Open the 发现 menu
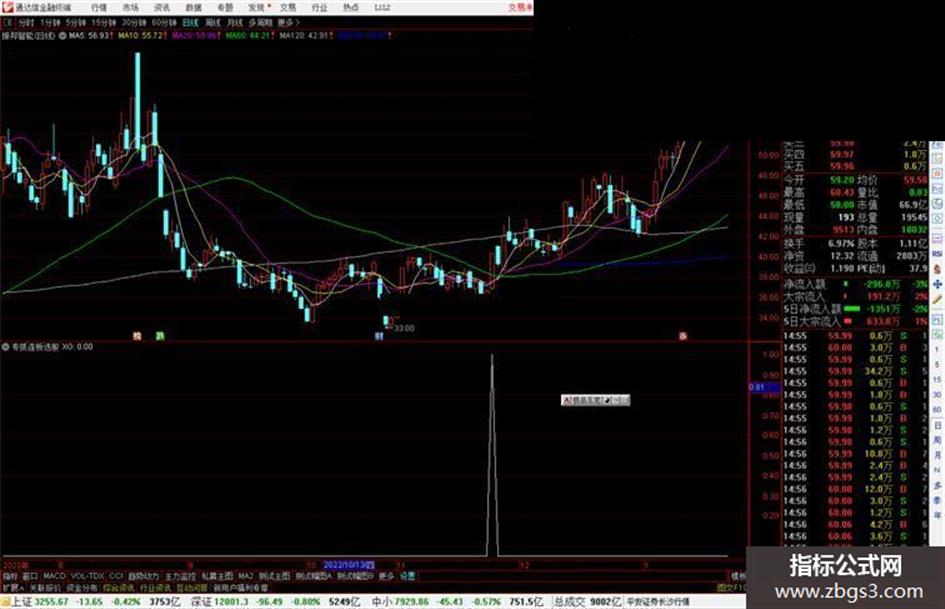The width and height of the screenshot is (945, 609). pyautogui.click(x=257, y=7)
